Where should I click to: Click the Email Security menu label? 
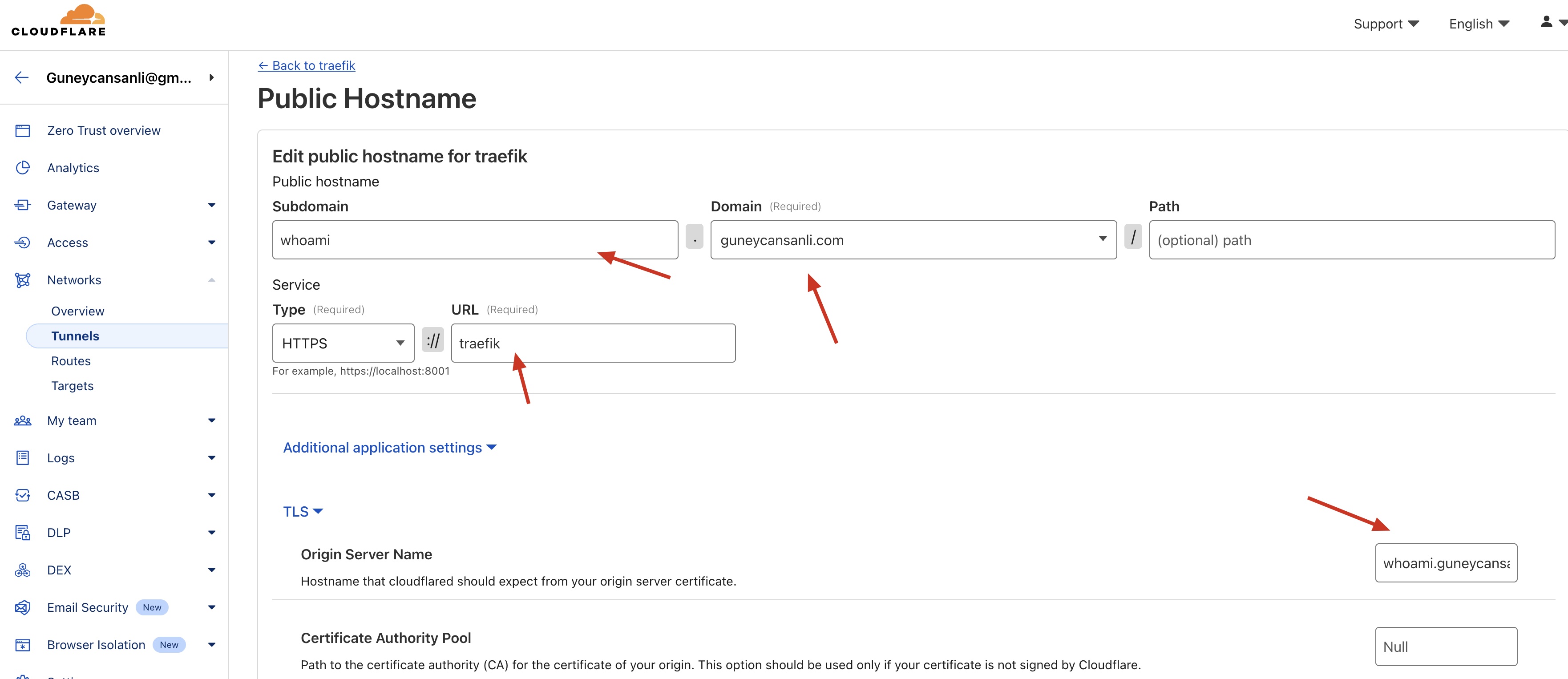coord(88,608)
